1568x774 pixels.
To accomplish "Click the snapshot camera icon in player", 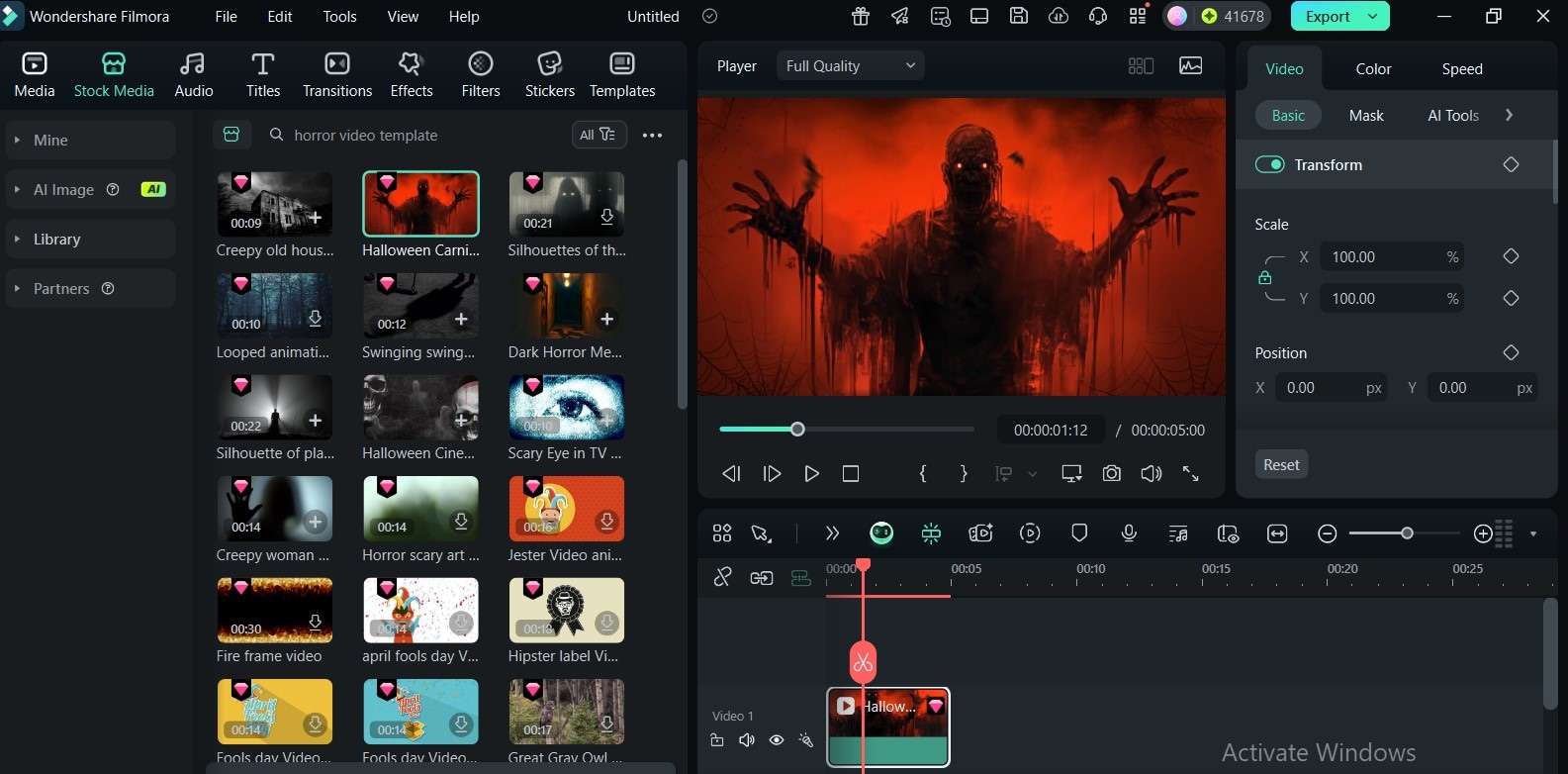I will click(x=1112, y=474).
